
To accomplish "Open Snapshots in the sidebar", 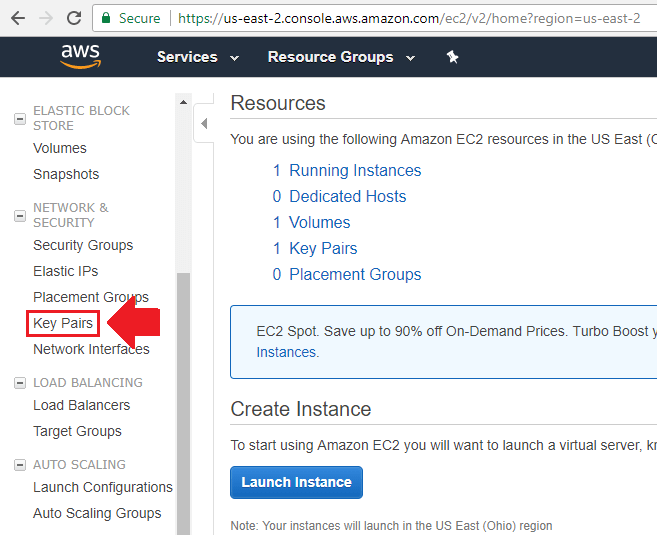I will 66,174.
